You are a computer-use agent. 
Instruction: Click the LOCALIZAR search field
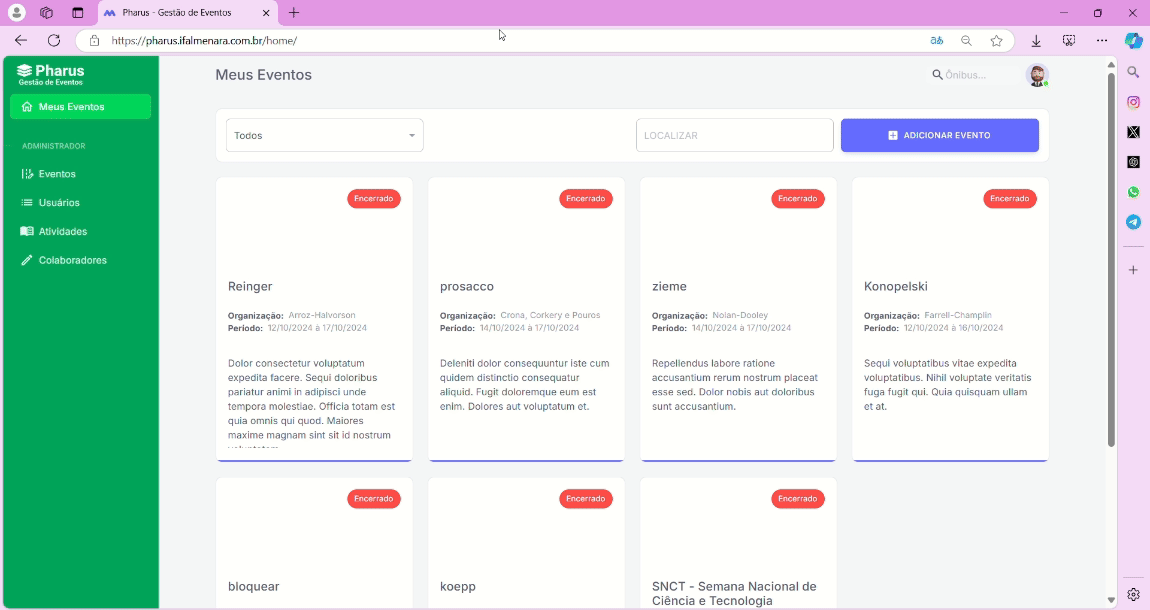734,136
